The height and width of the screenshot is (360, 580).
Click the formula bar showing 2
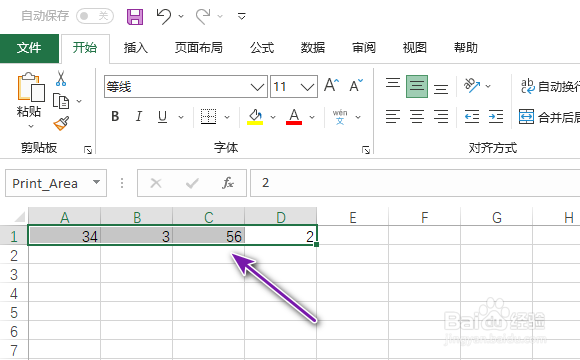[x=415, y=183]
